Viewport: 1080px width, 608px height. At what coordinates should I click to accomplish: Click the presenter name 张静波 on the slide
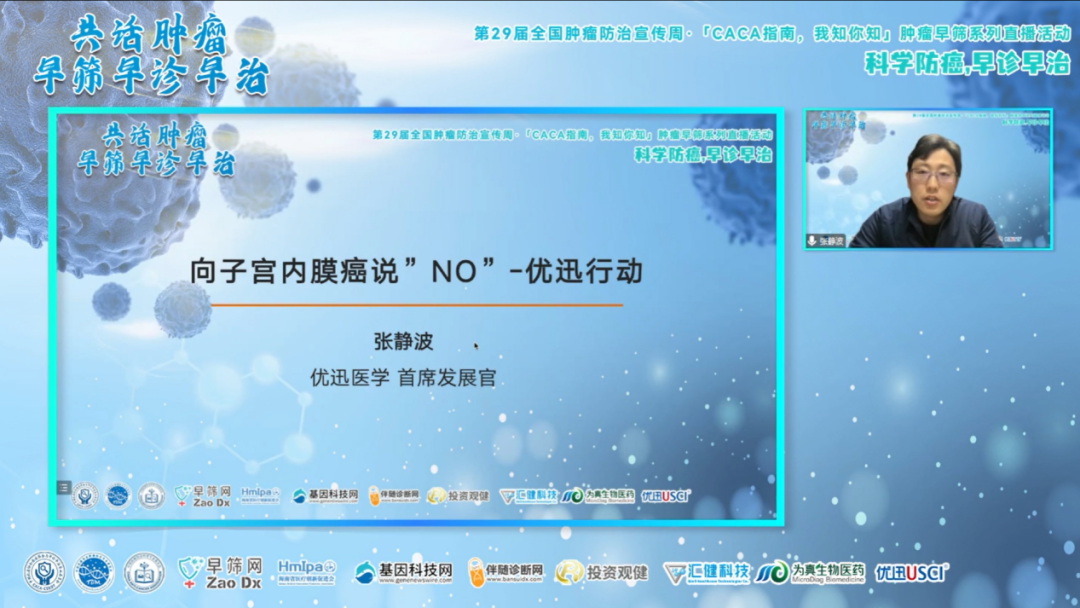pos(404,342)
